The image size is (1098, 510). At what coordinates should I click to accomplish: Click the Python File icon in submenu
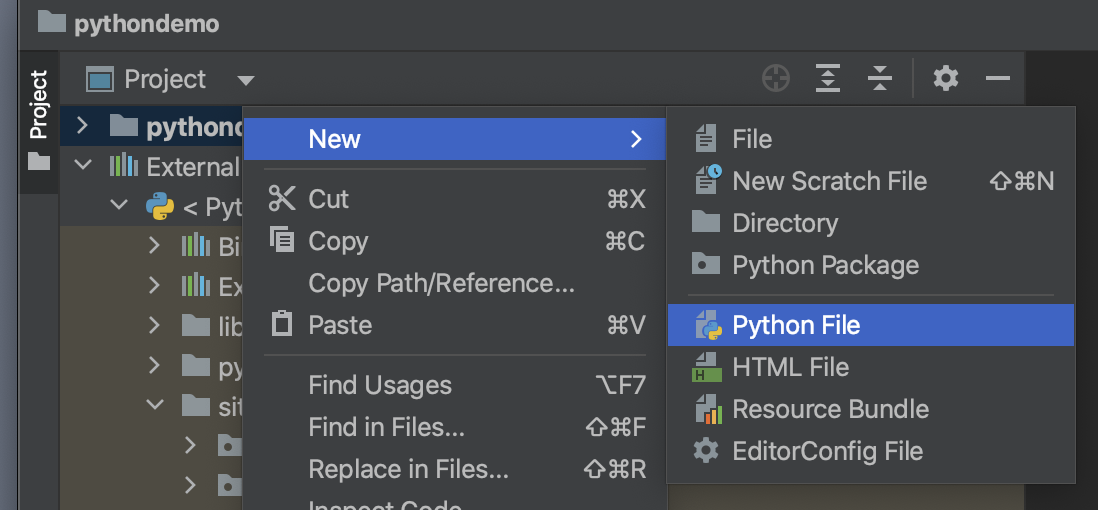coord(708,325)
